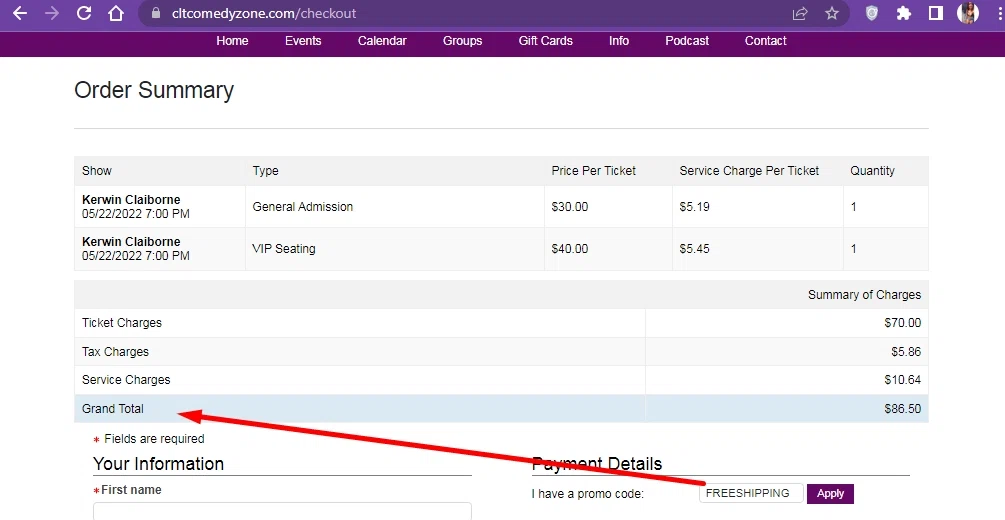
Task: Click the $5.45 service charge
Action: tap(695, 249)
